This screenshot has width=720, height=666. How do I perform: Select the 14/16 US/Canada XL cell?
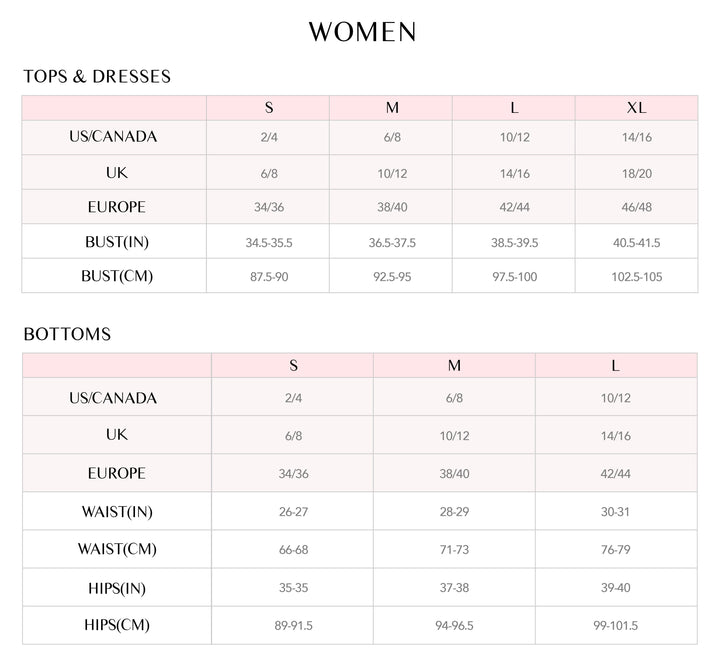coord(636,137)
